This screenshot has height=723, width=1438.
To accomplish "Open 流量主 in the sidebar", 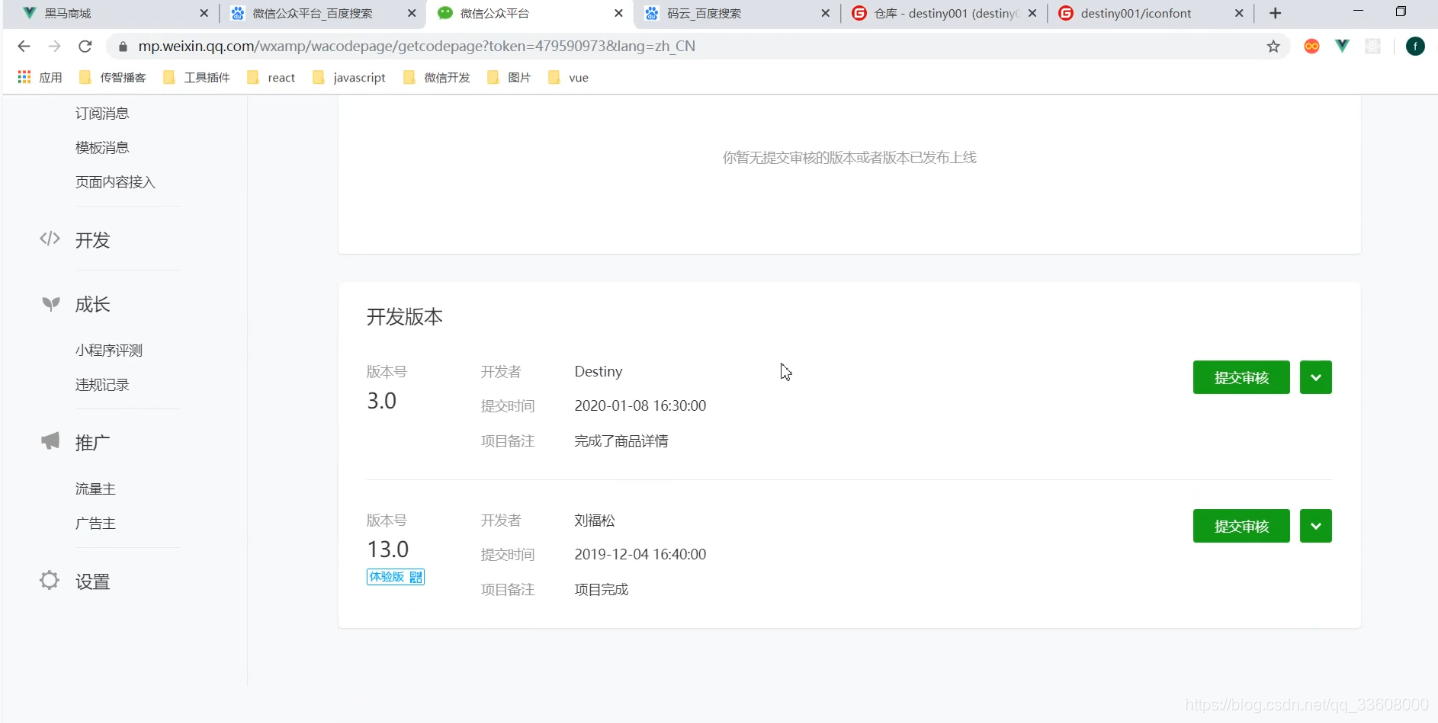I will point(95,489).
